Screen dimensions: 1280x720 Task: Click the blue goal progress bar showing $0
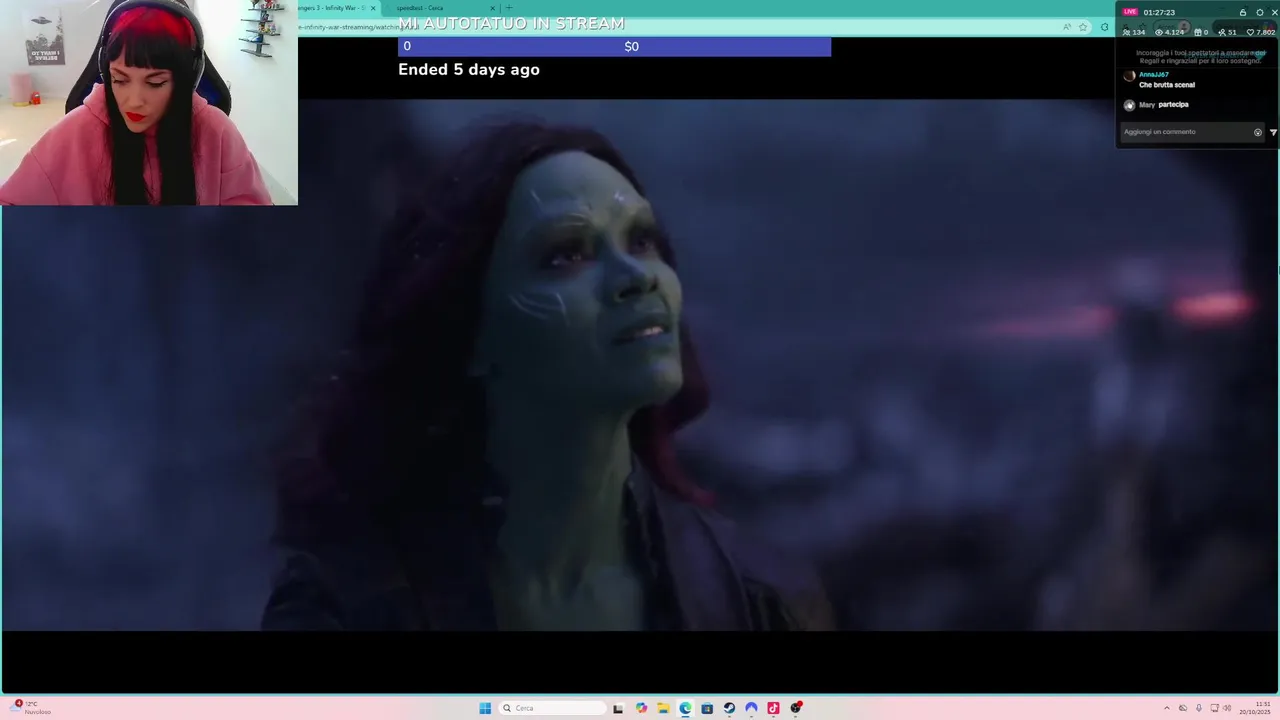614,46
